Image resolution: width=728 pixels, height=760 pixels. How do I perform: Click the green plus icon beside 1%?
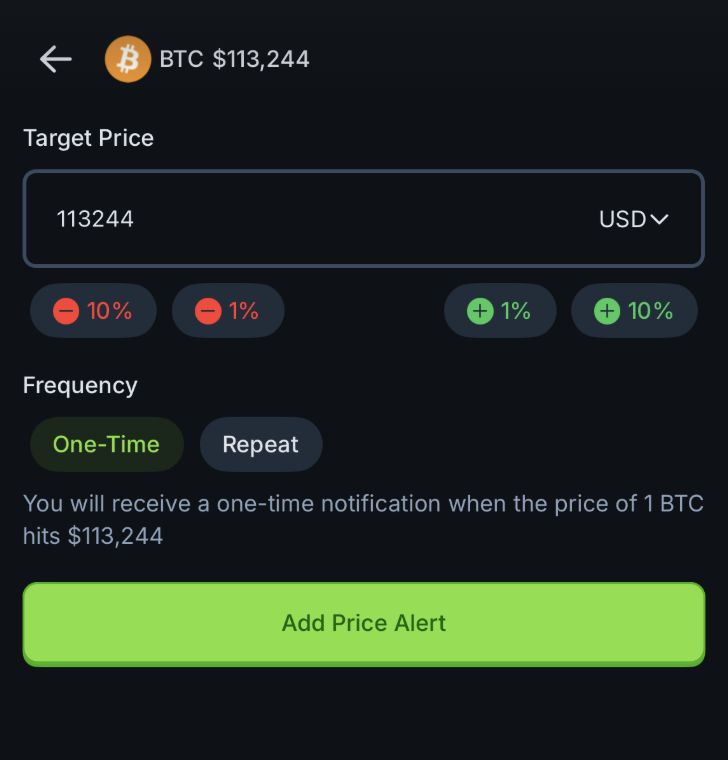(480, 311)
